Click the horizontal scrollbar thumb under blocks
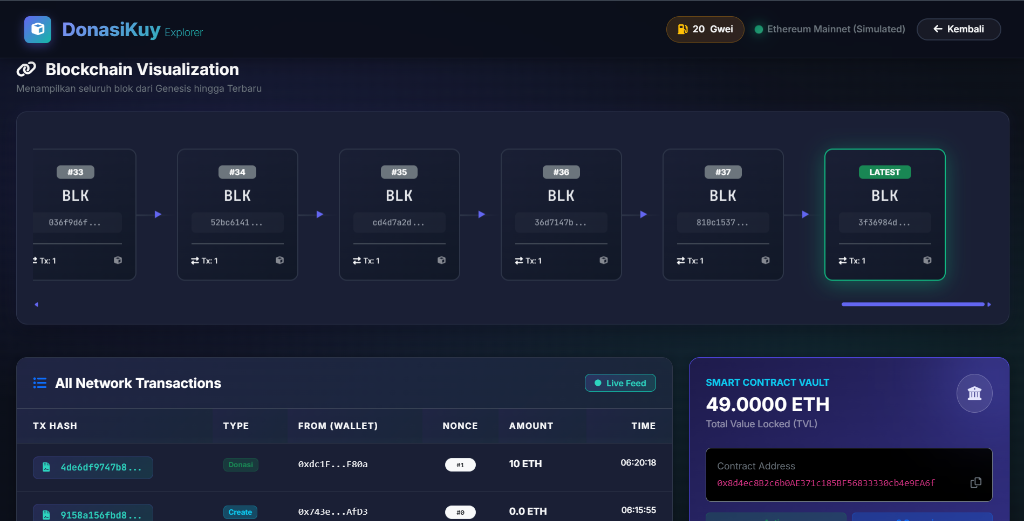This screenshot has width=1024, height=521. coord(913,304)
